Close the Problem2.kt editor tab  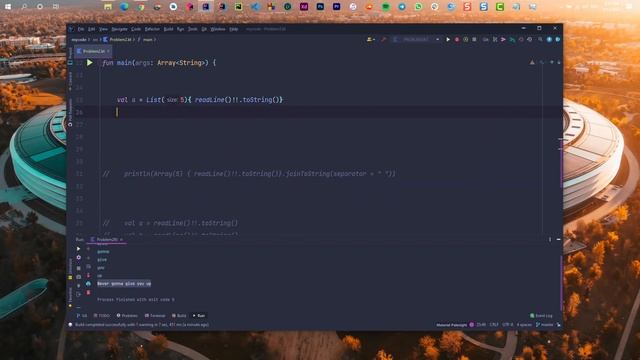point(108,51)
